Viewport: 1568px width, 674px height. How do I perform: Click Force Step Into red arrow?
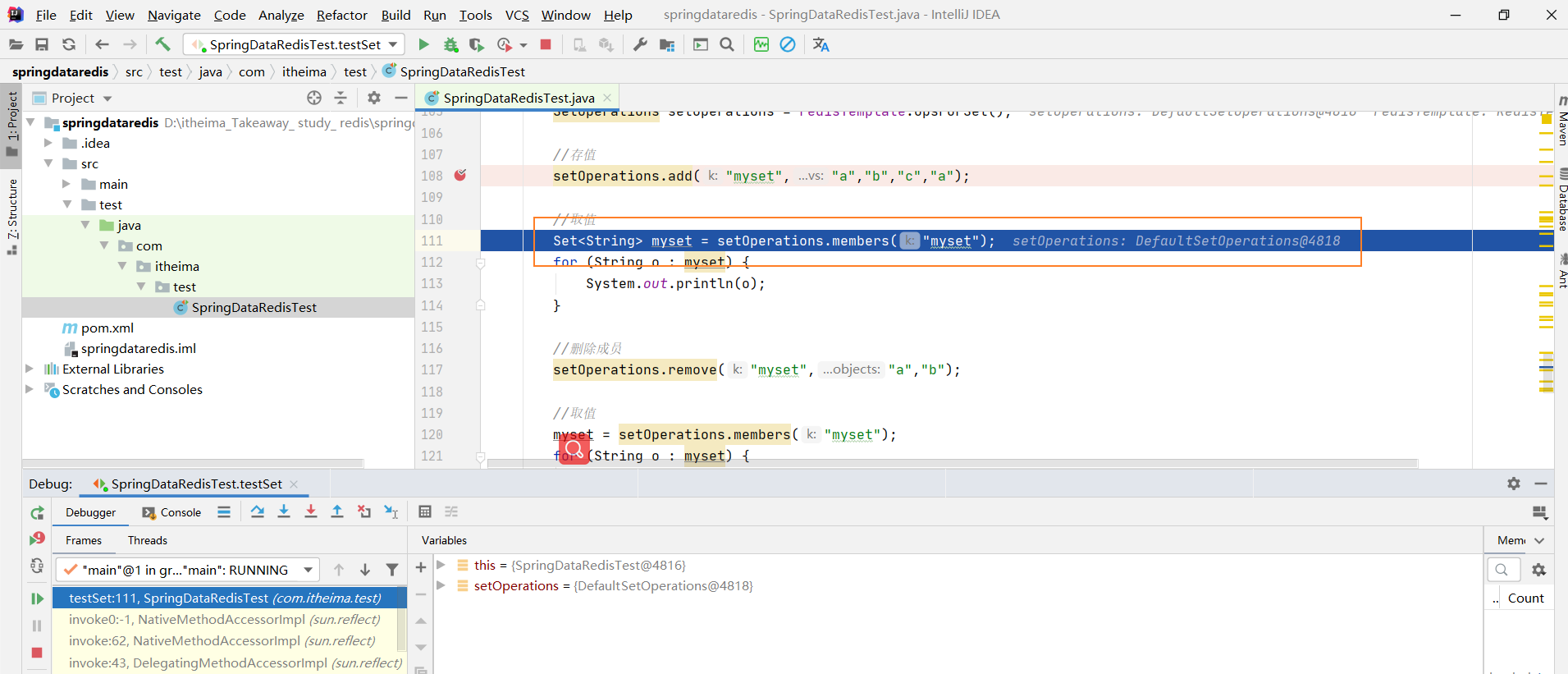(310, 511)
